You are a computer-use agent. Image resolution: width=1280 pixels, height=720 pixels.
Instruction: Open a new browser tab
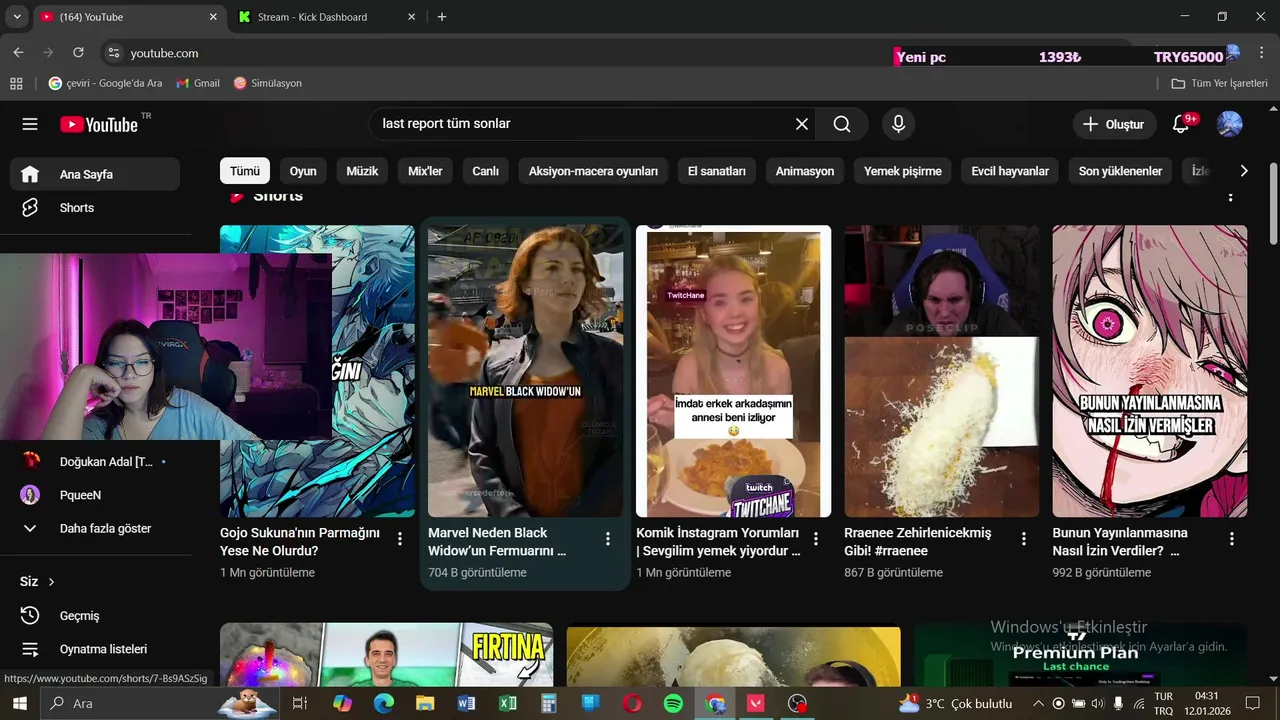tap(442, 17)
